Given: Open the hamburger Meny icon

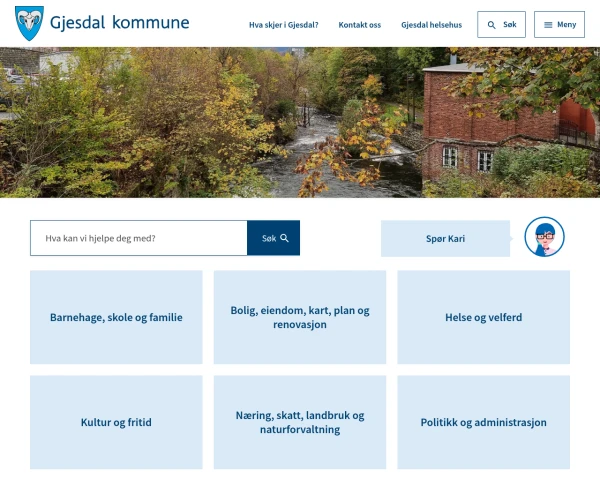Looking at the screenshot, I should tap(548, 25).
